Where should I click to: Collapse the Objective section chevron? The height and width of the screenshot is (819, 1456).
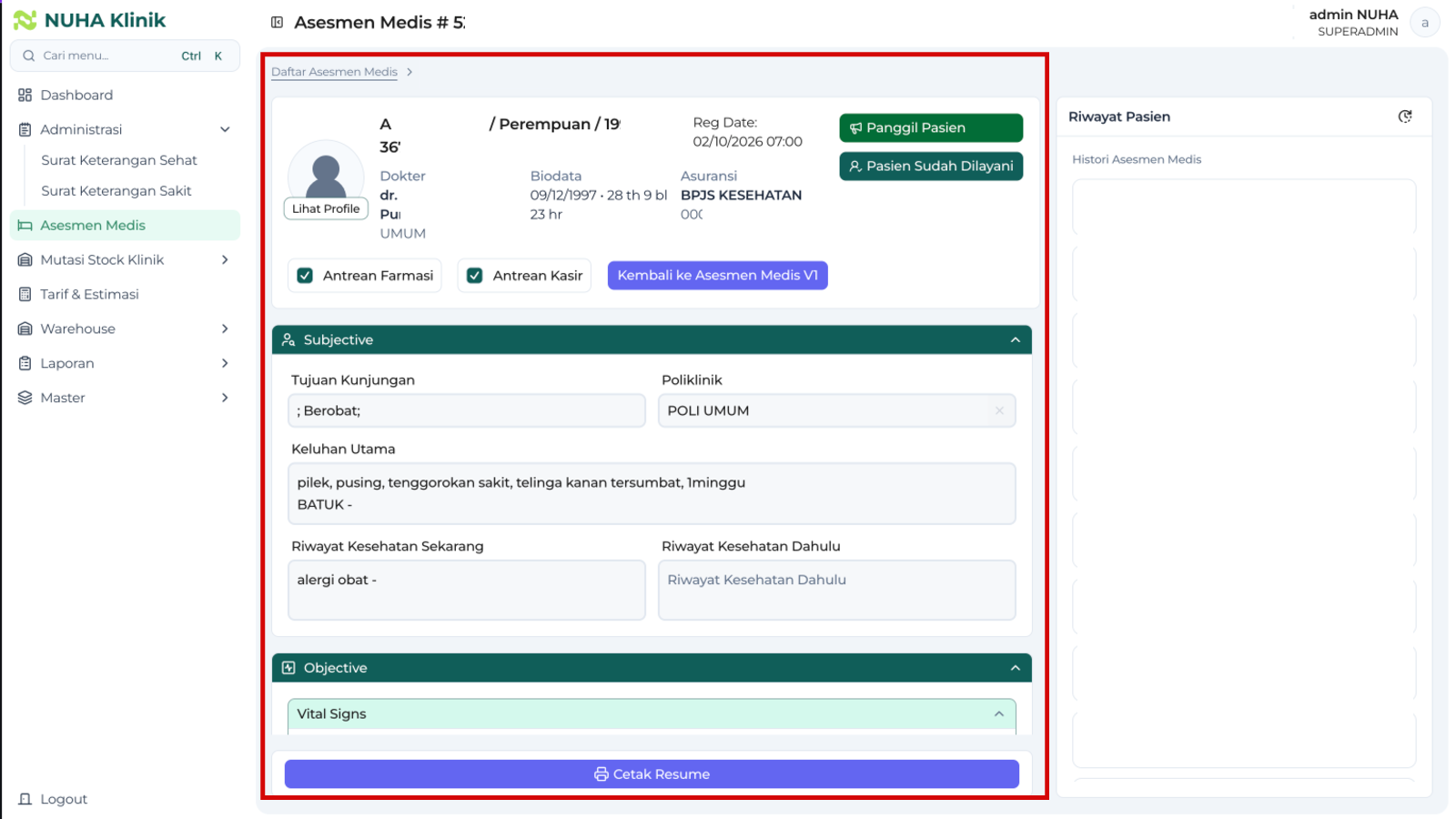tap(1016, 668)
